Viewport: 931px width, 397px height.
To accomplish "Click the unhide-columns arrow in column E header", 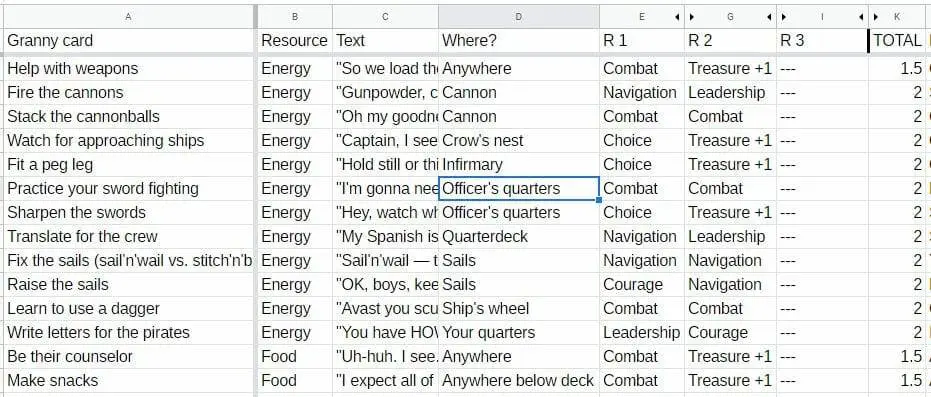I will pyautogui.click(x=677, y=17).
